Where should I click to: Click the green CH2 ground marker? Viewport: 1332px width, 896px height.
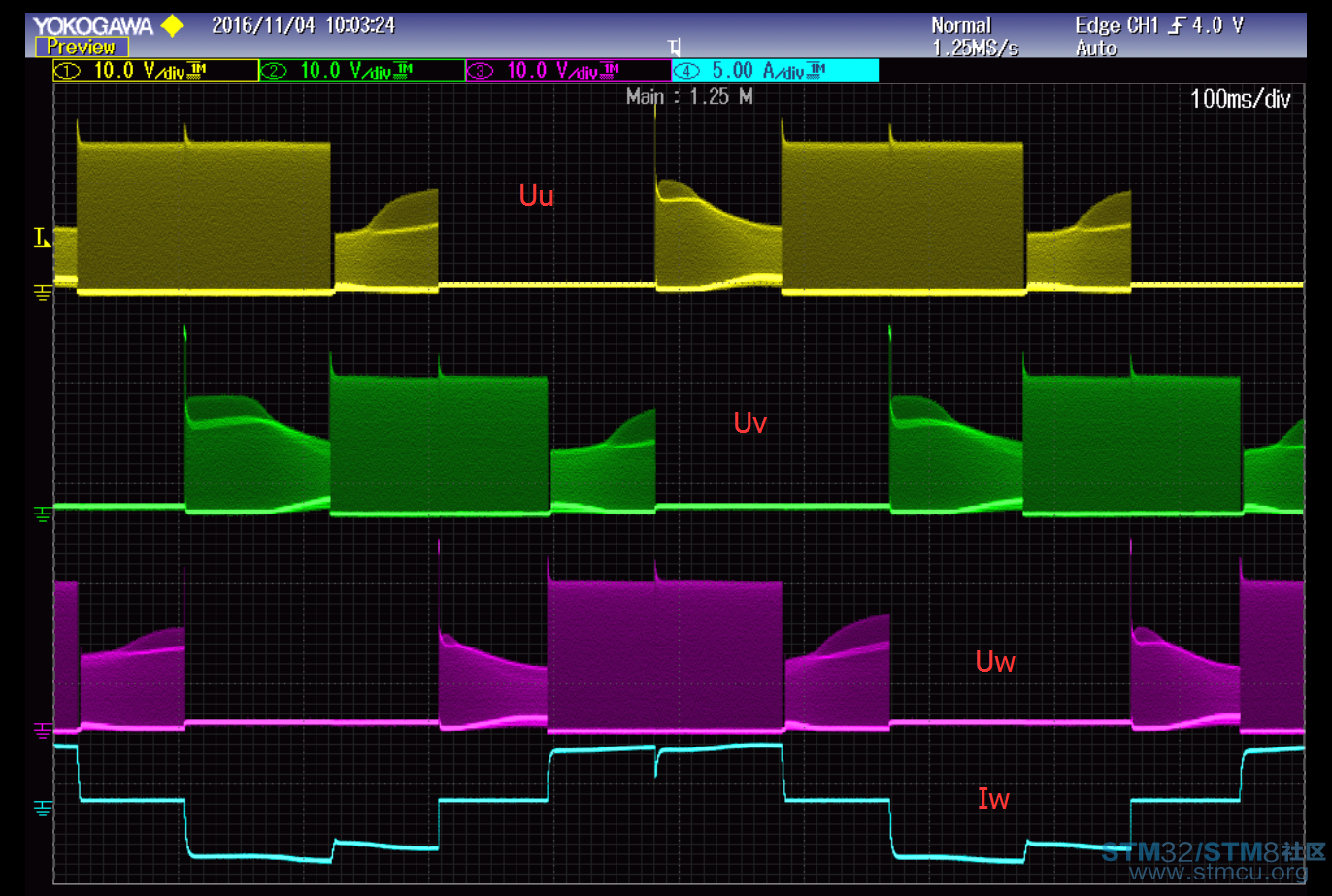coord(42,514)
